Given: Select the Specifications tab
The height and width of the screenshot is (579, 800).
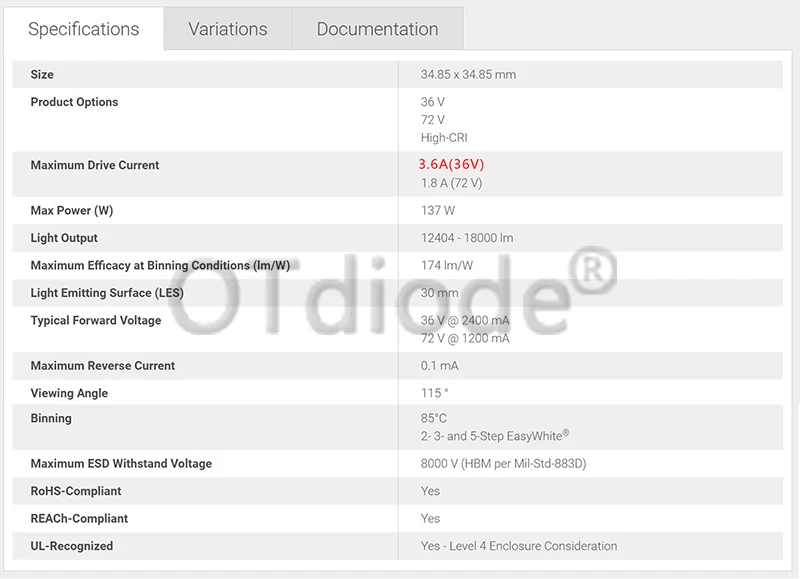Looking at the screenshot, I should tap(84, 29).
